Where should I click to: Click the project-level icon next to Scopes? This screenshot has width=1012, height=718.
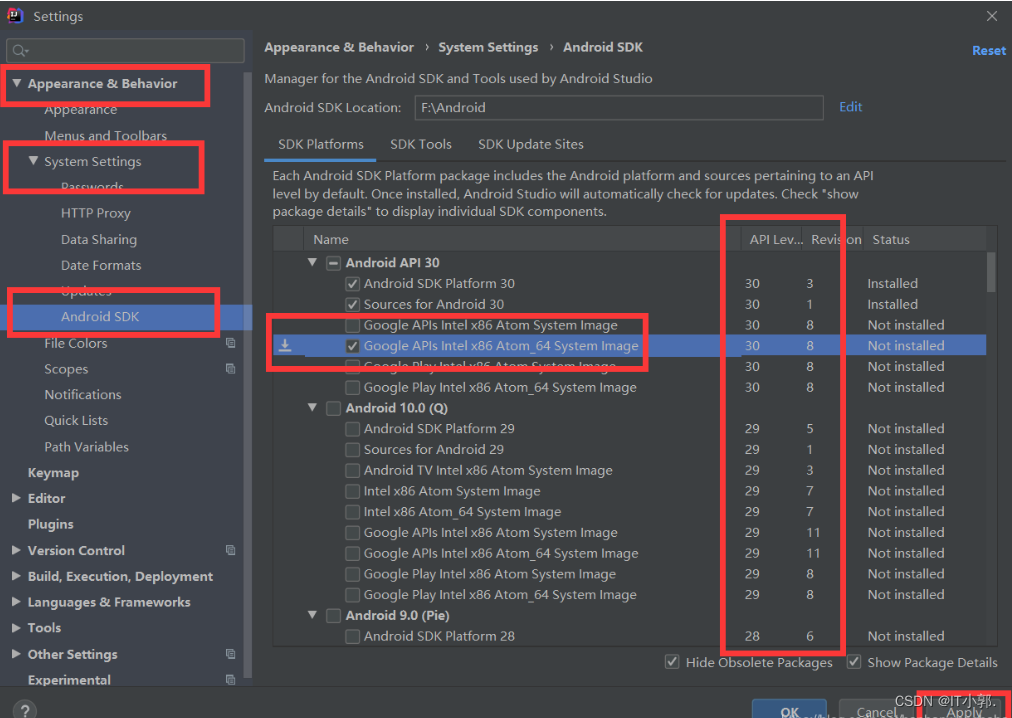point(231,369)
